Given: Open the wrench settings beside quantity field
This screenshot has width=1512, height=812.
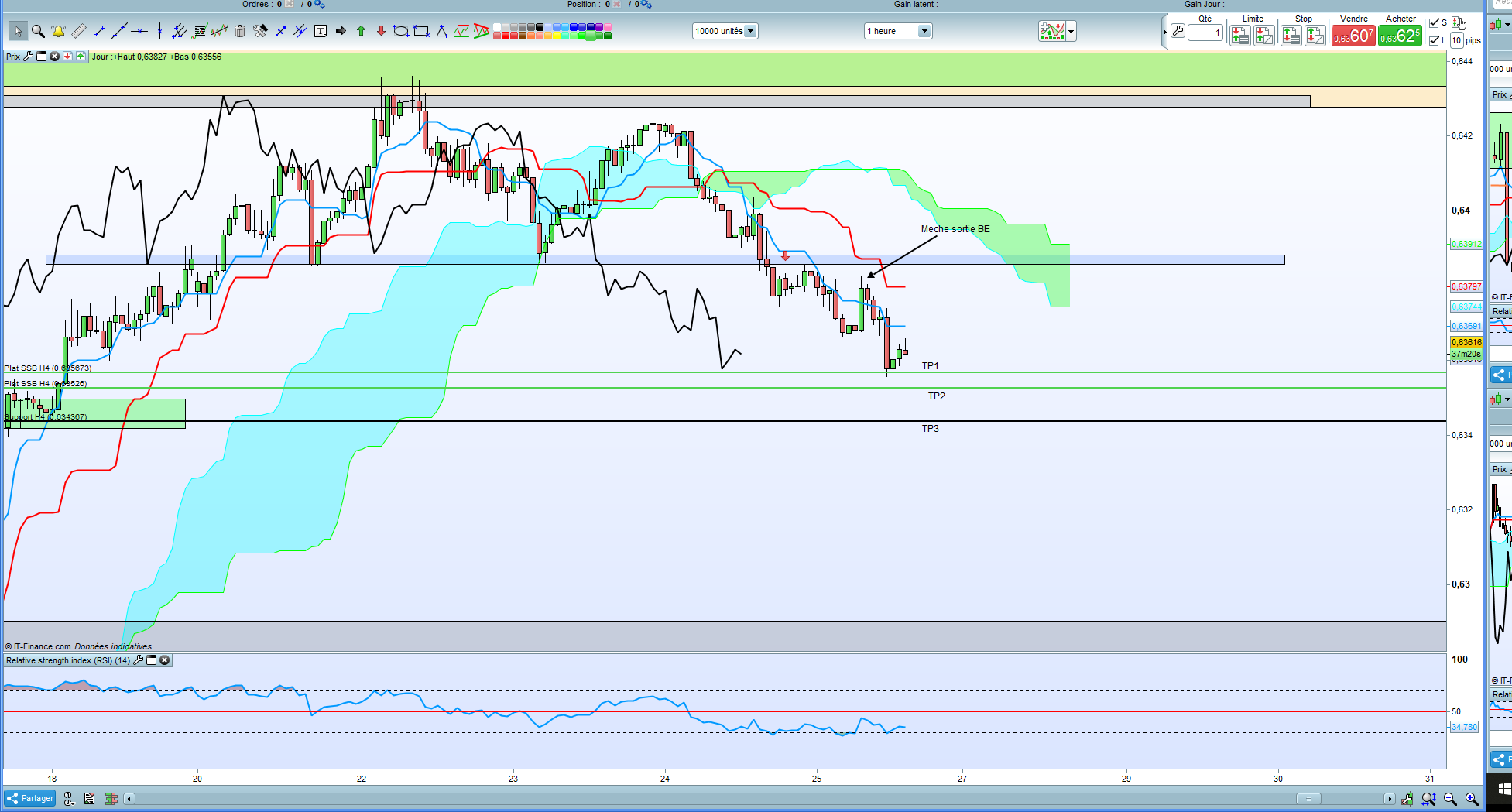Looking at the screenshot, I should click(x=1178, y=32).
